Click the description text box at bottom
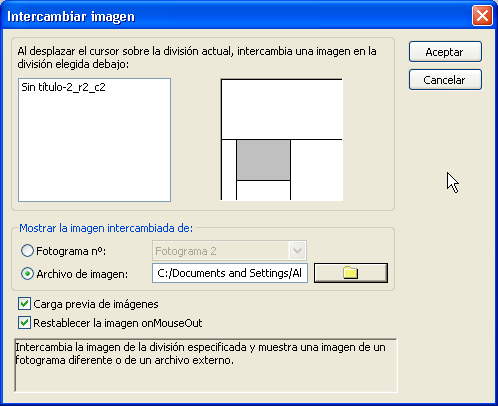The height and width of the screenshot is (406, 498). click(206, 365)
